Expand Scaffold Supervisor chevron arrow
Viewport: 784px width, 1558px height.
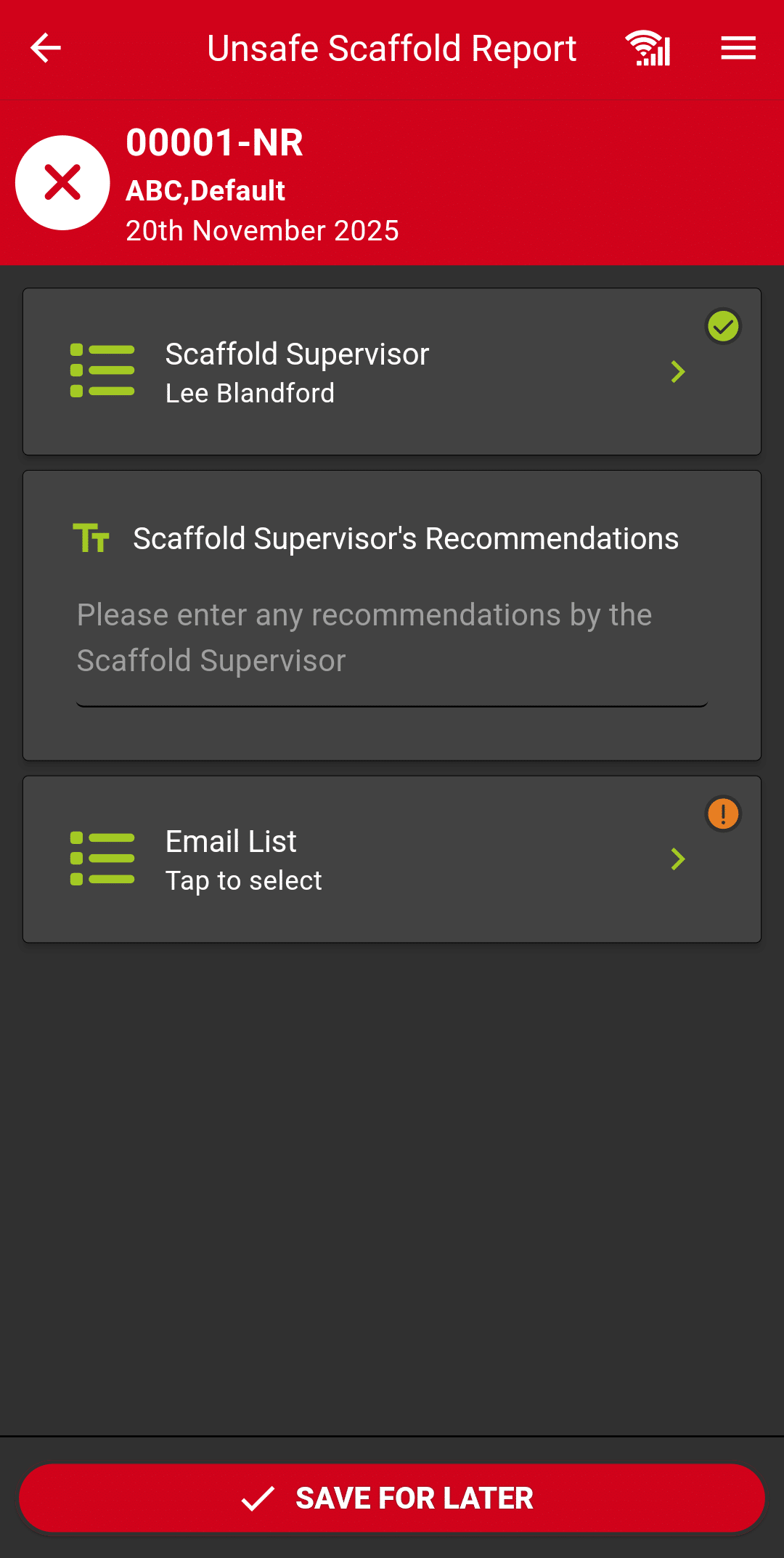click(x=678, y=372)
